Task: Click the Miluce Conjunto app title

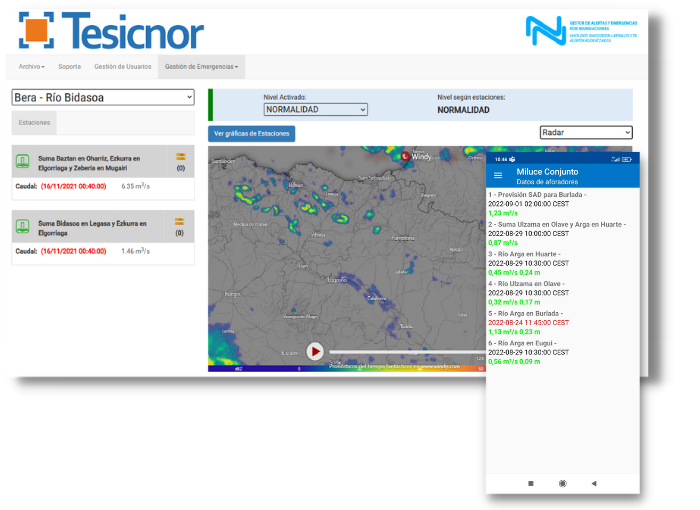Action: [x=547, y=172]
